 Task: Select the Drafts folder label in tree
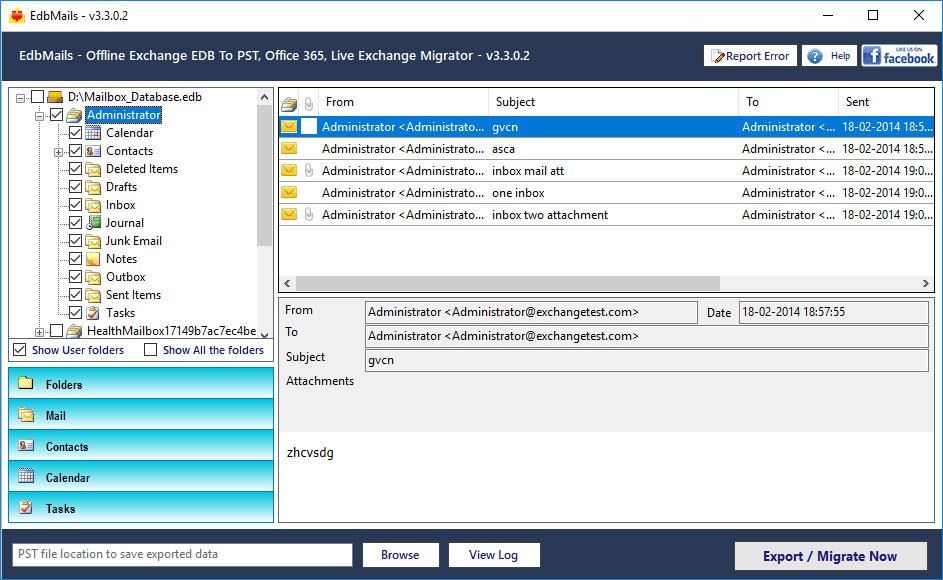pyautogui.click(x=121, y=187)
